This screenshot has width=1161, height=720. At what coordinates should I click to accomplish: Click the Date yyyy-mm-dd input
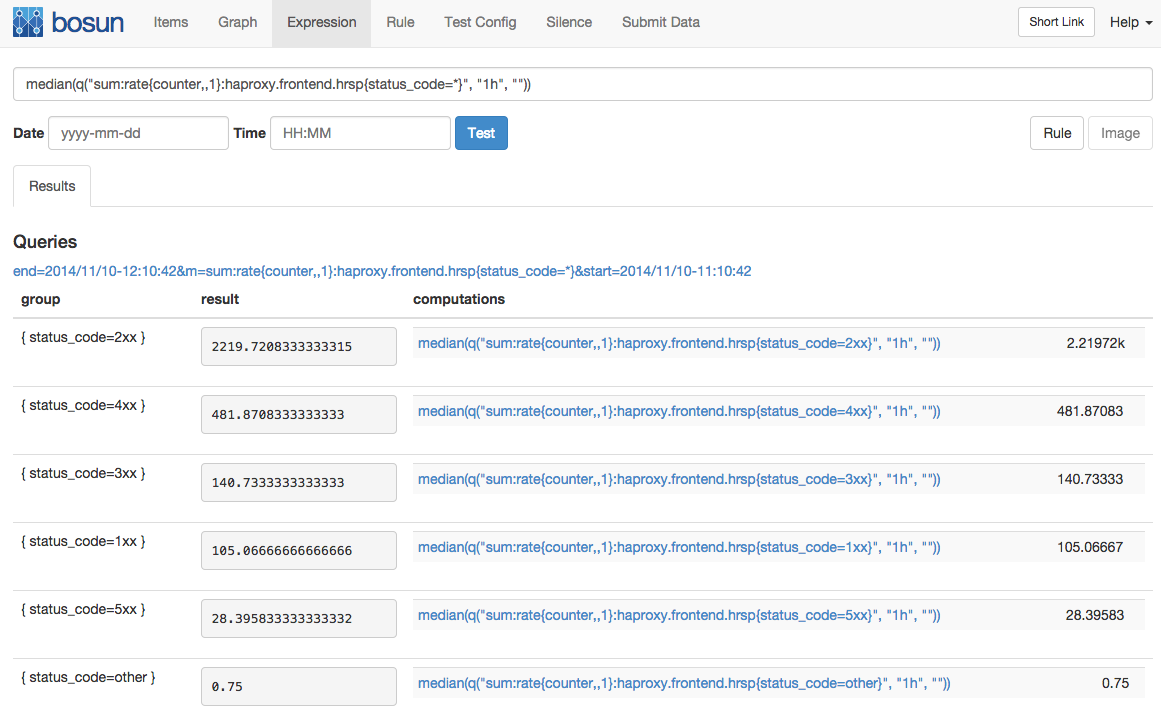138,133
